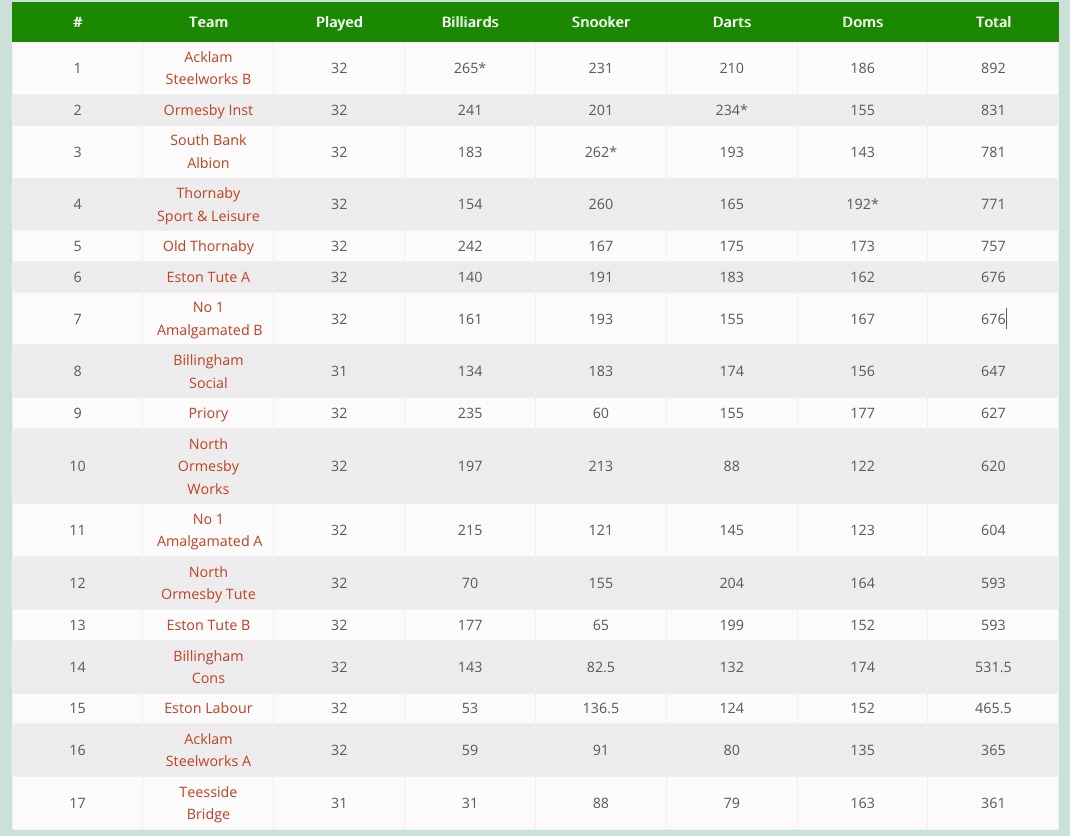The image size is (1070, 836).
Task: Select the Billingham Social team link
Action: [208, 371]
